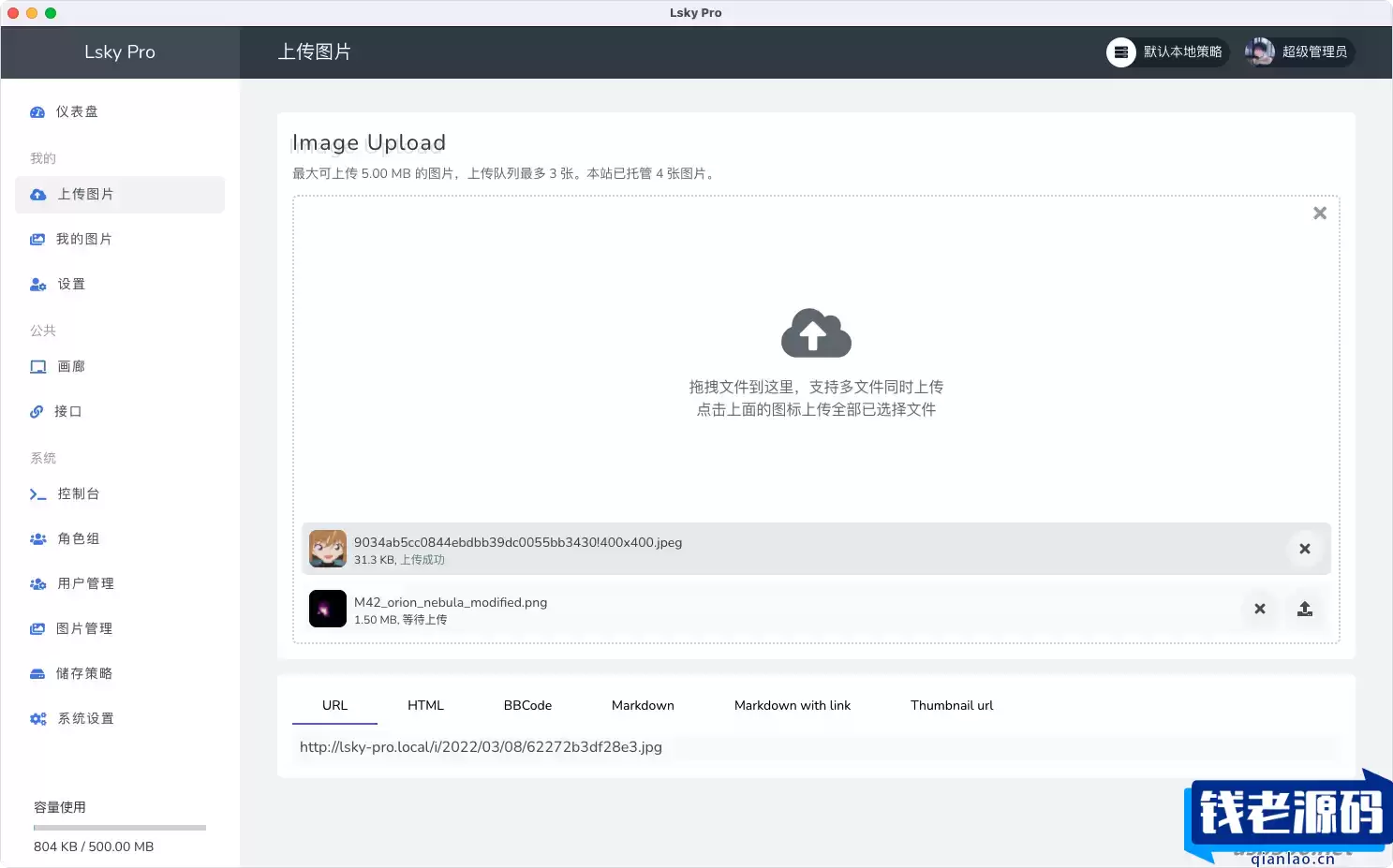The image size is (1393, 868).
Task: Click the 容量使用 label
Action: (60, 807)
